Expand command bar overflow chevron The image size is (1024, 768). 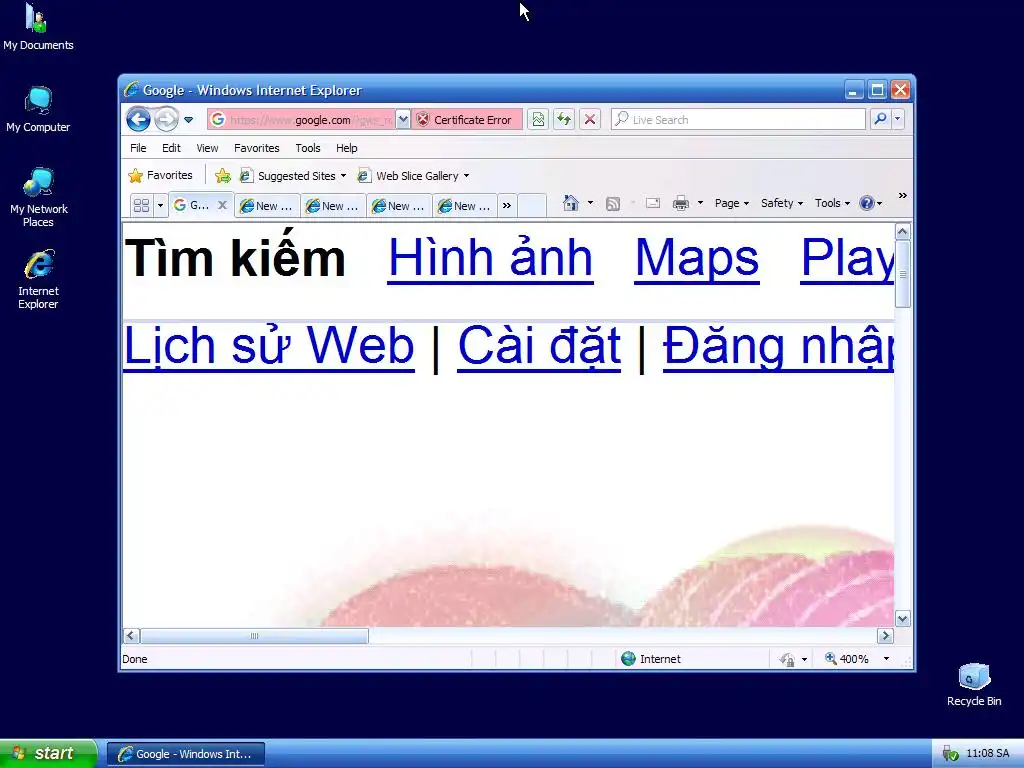(x=903, y=195)
